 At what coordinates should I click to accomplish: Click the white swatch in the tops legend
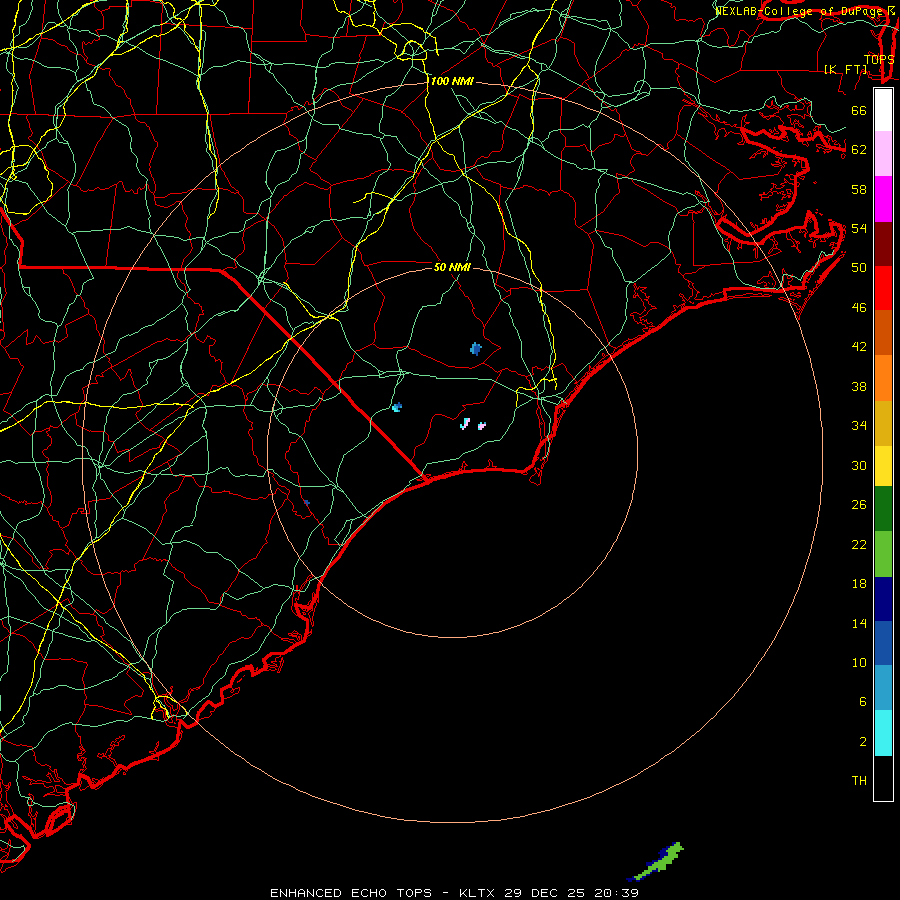[x=883, y=110]
